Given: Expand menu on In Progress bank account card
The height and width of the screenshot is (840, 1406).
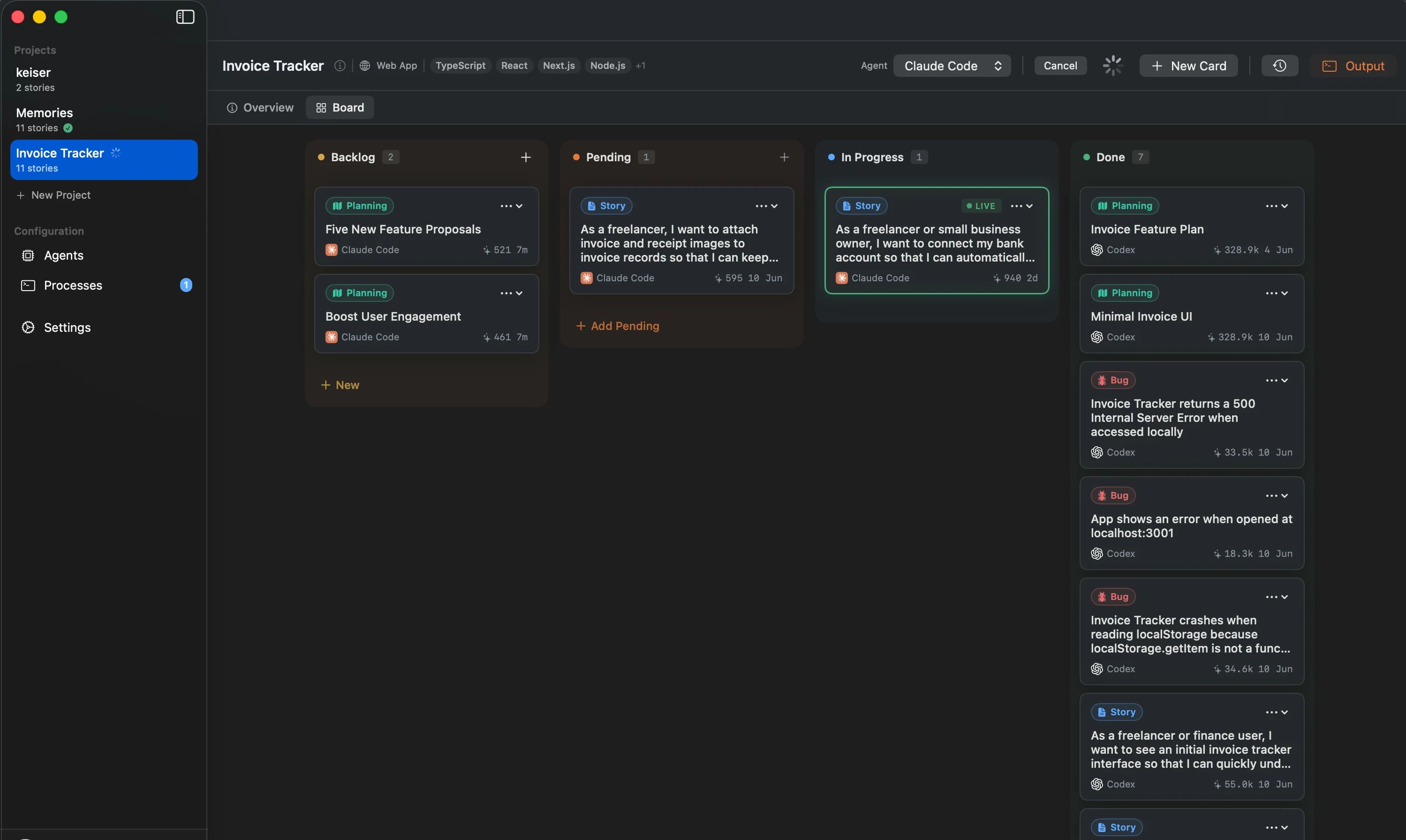Looking at the screenshot, I should point(1021,206).
